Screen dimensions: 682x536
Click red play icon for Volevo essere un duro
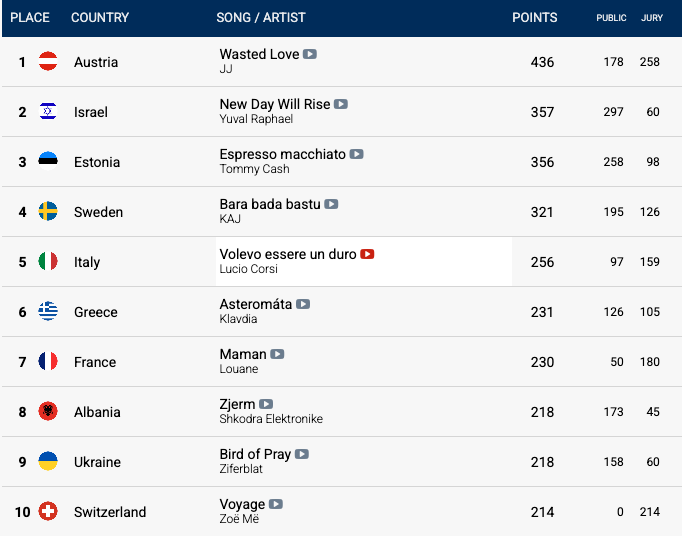(367, 254)
